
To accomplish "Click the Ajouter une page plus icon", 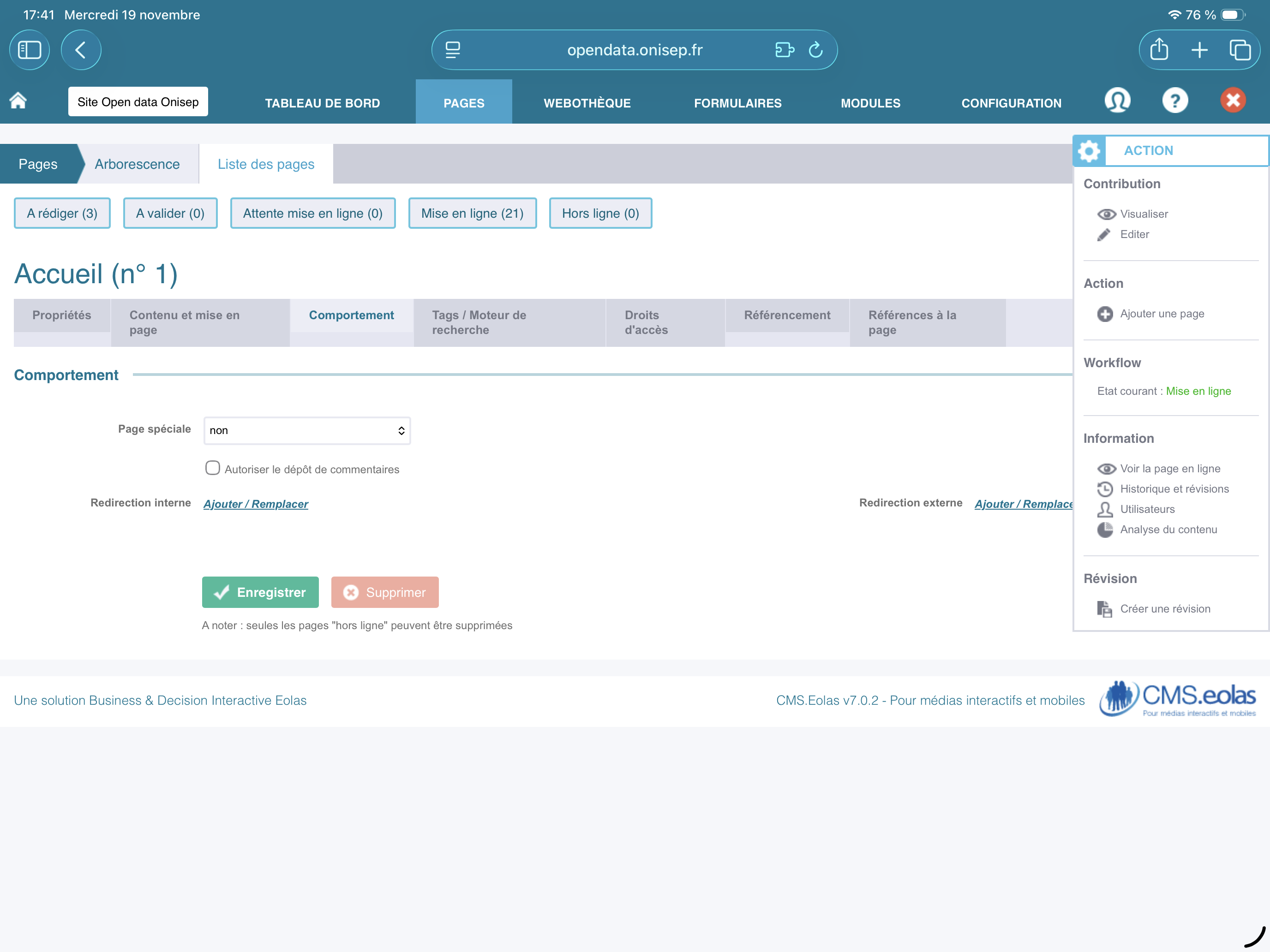I will 1105,314.
